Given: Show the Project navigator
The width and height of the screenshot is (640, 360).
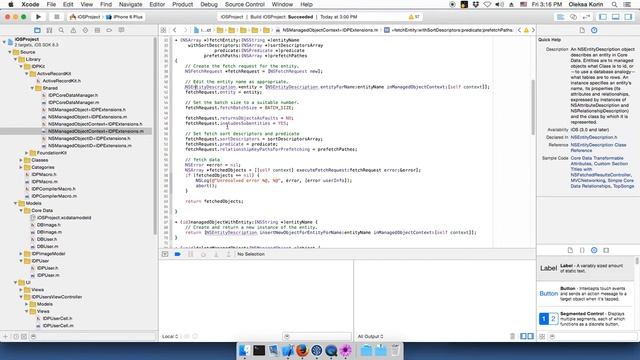Looking at the screenshot, I should [37, 30].
